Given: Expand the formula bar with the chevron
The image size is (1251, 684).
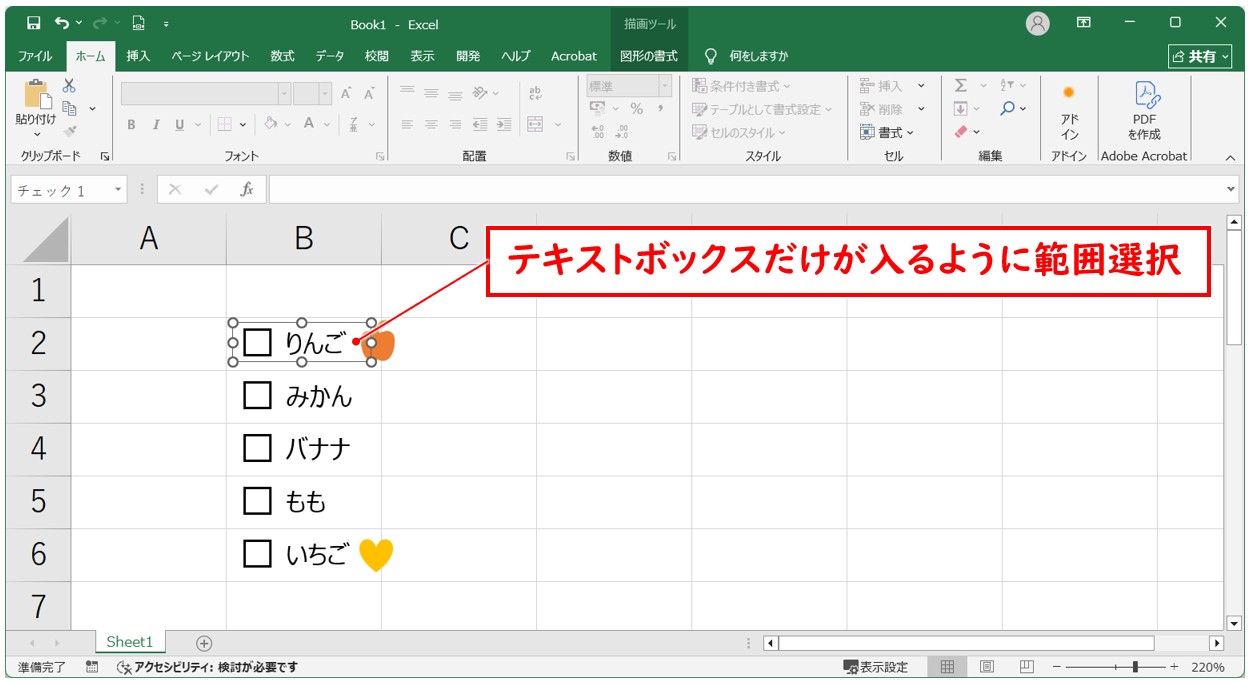Looking at the screenshot, I should tap(1231, 189).
